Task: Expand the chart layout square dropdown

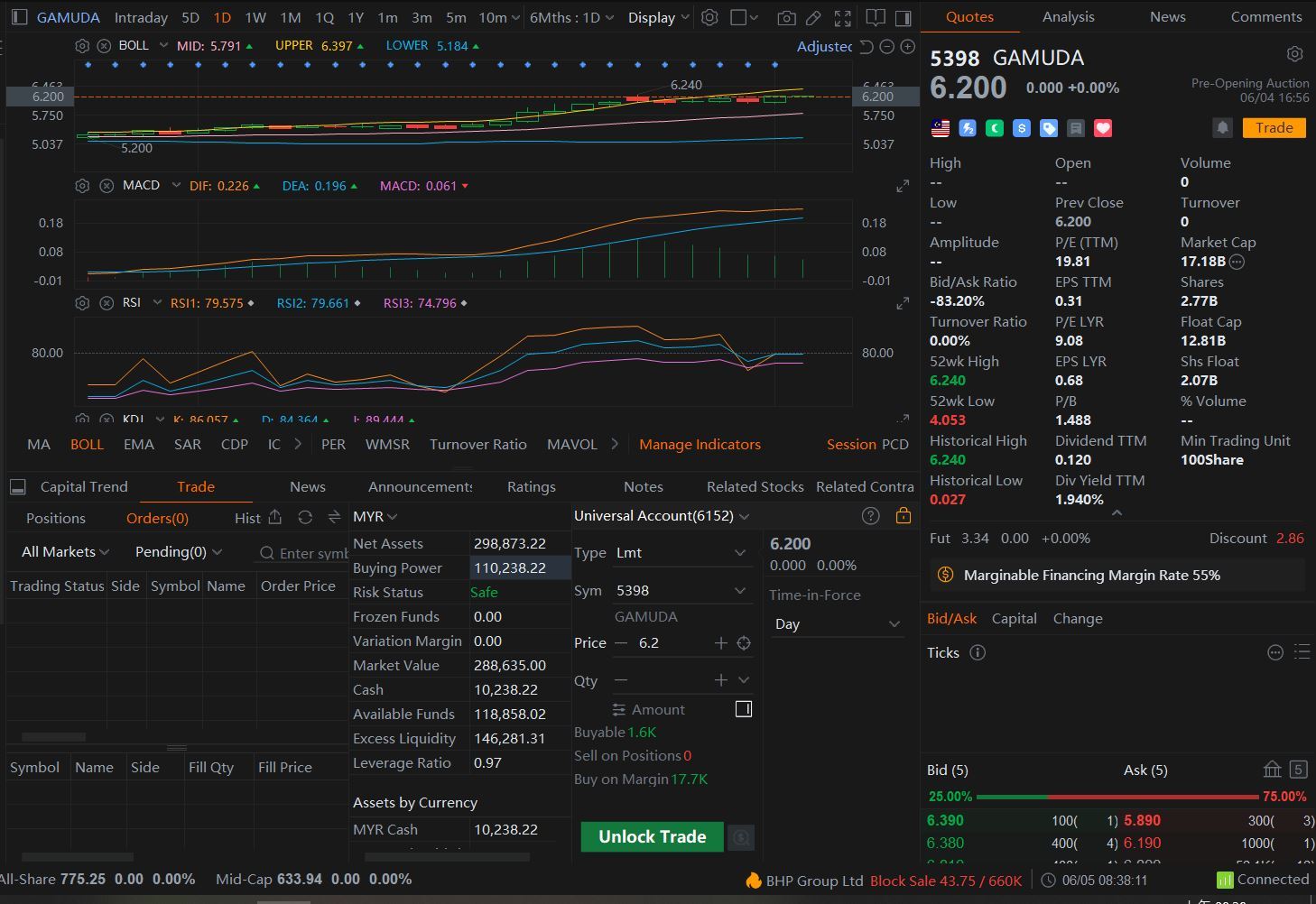Action: 745,17
